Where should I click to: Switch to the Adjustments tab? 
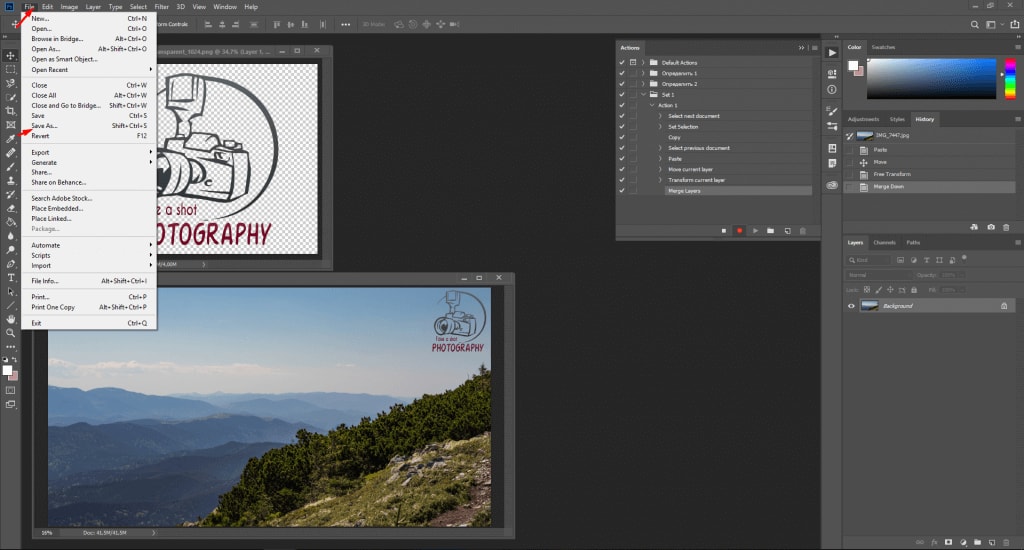point(863,119)
